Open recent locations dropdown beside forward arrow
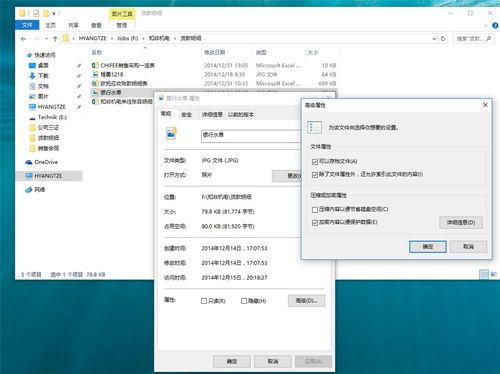 pos(46,39)
